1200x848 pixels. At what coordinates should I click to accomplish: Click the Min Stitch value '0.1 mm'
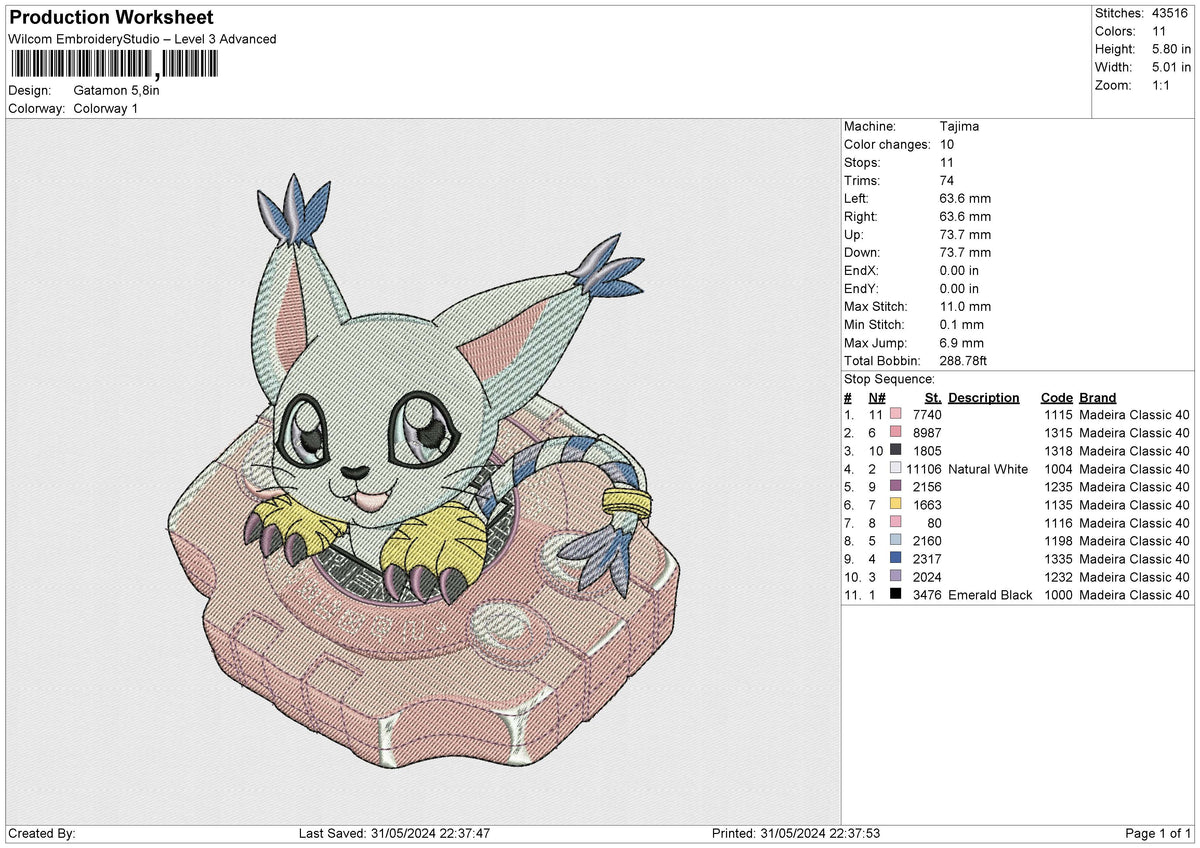click(961, 324)
